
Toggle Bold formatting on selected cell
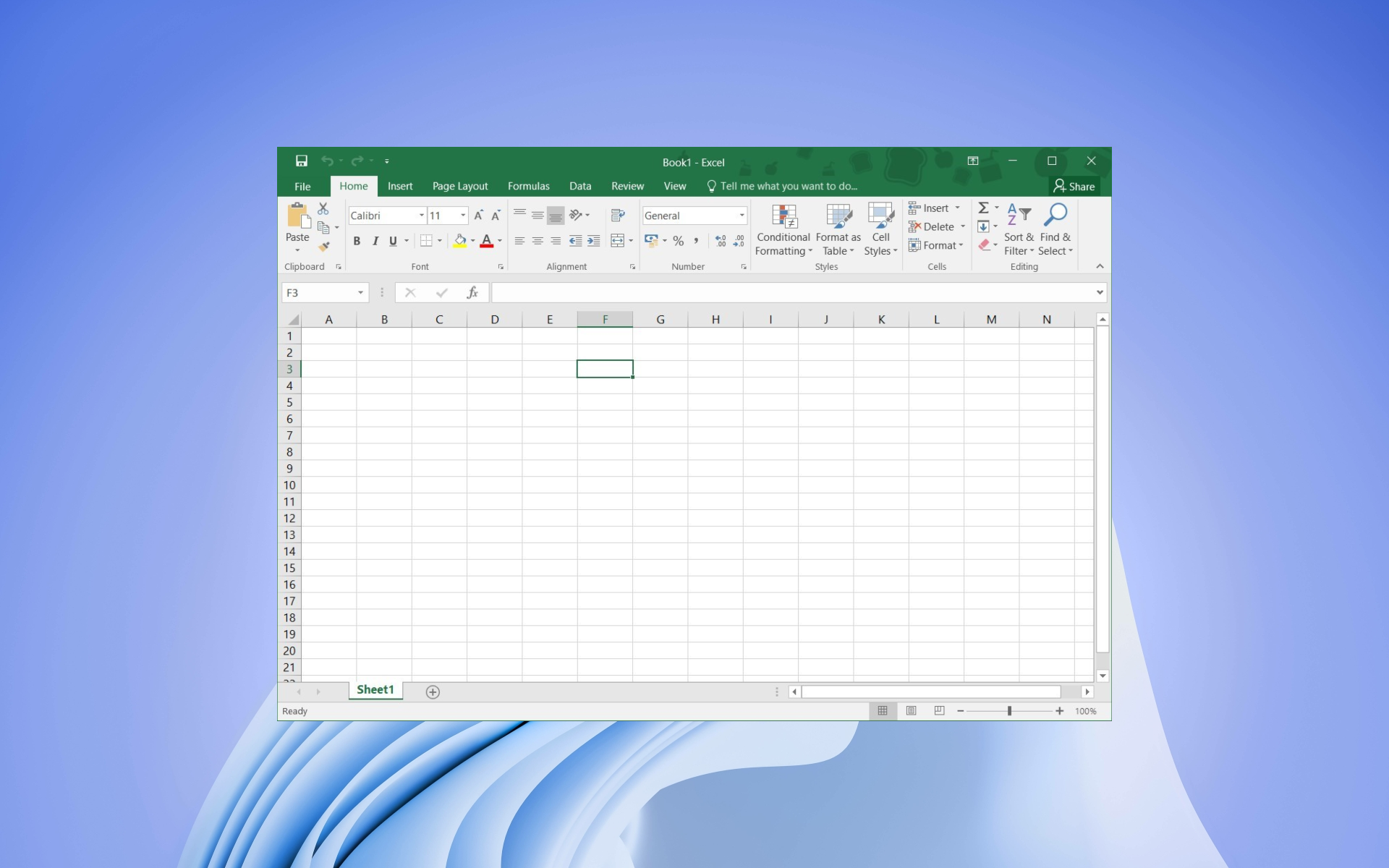coord(357,241)
